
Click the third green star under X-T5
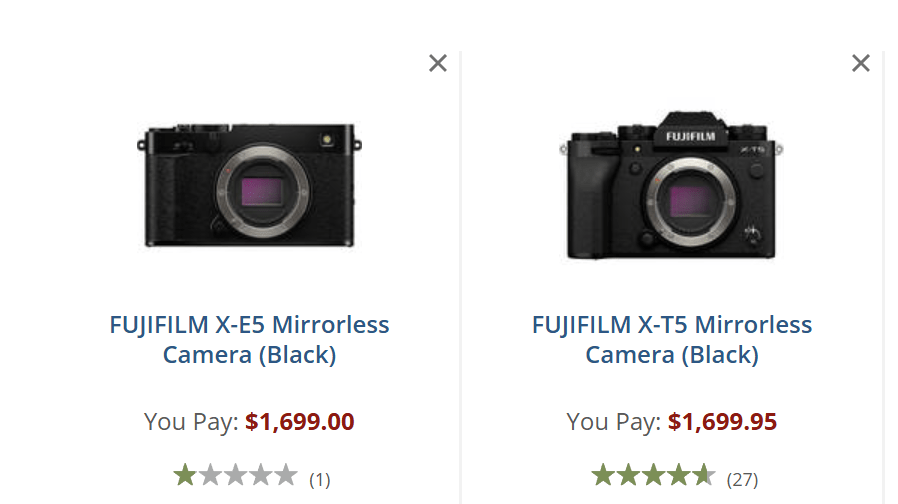(x=653, y=475)
